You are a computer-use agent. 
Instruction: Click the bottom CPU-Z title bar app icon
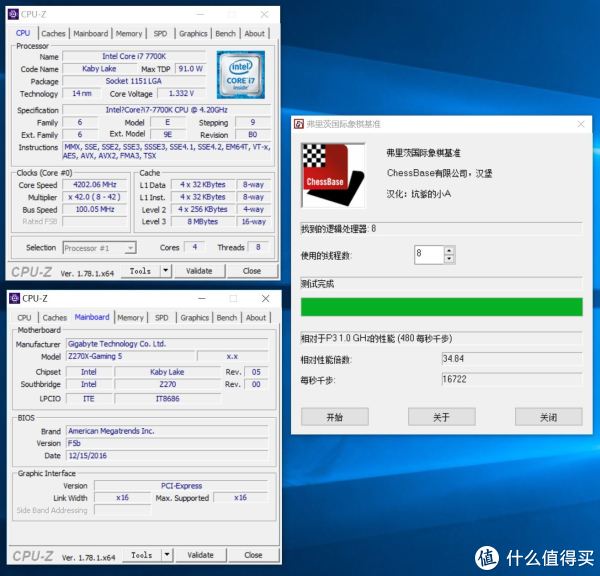[x=15, y=299]
